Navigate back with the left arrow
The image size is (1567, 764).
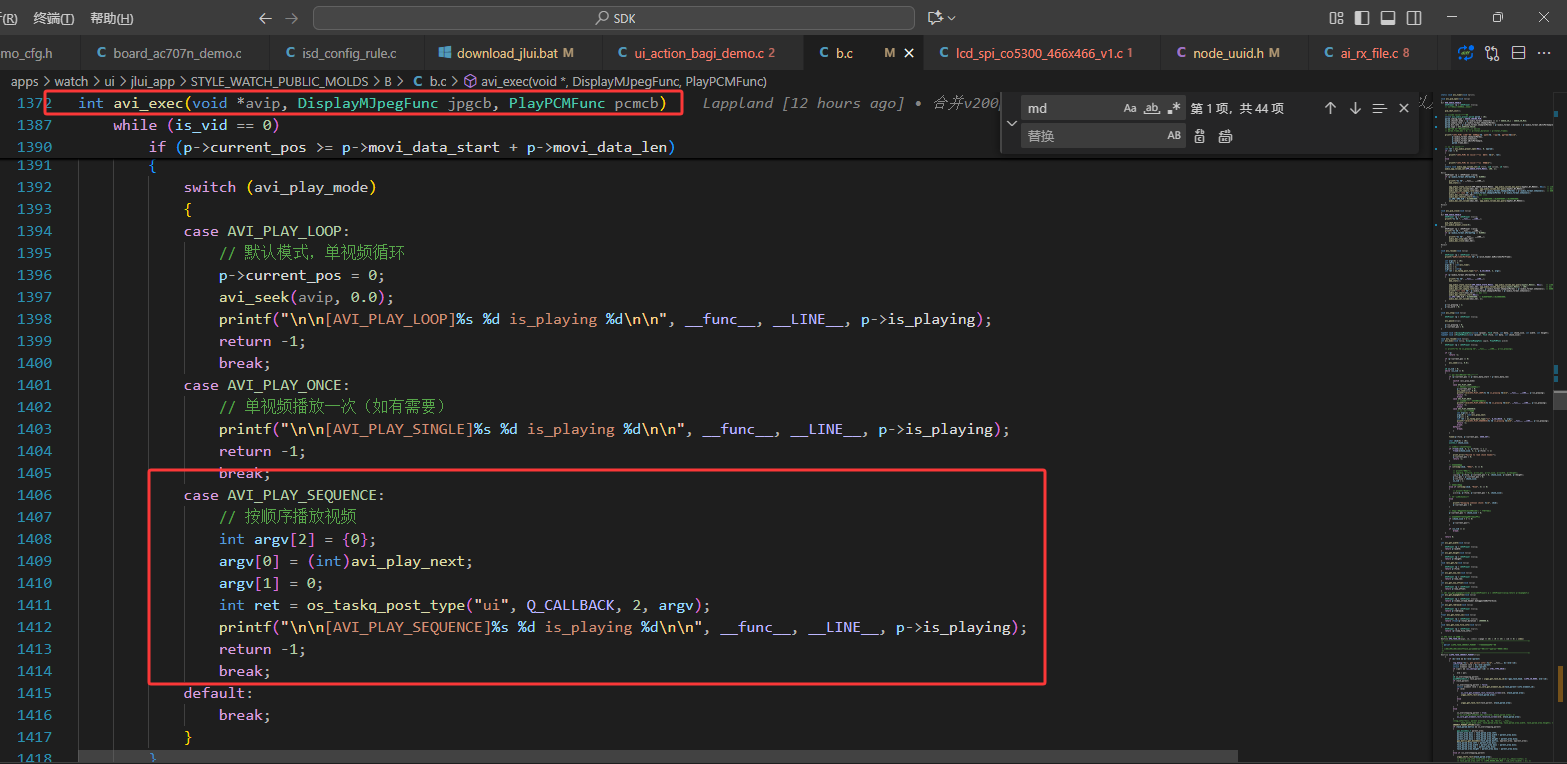point(265,18)
